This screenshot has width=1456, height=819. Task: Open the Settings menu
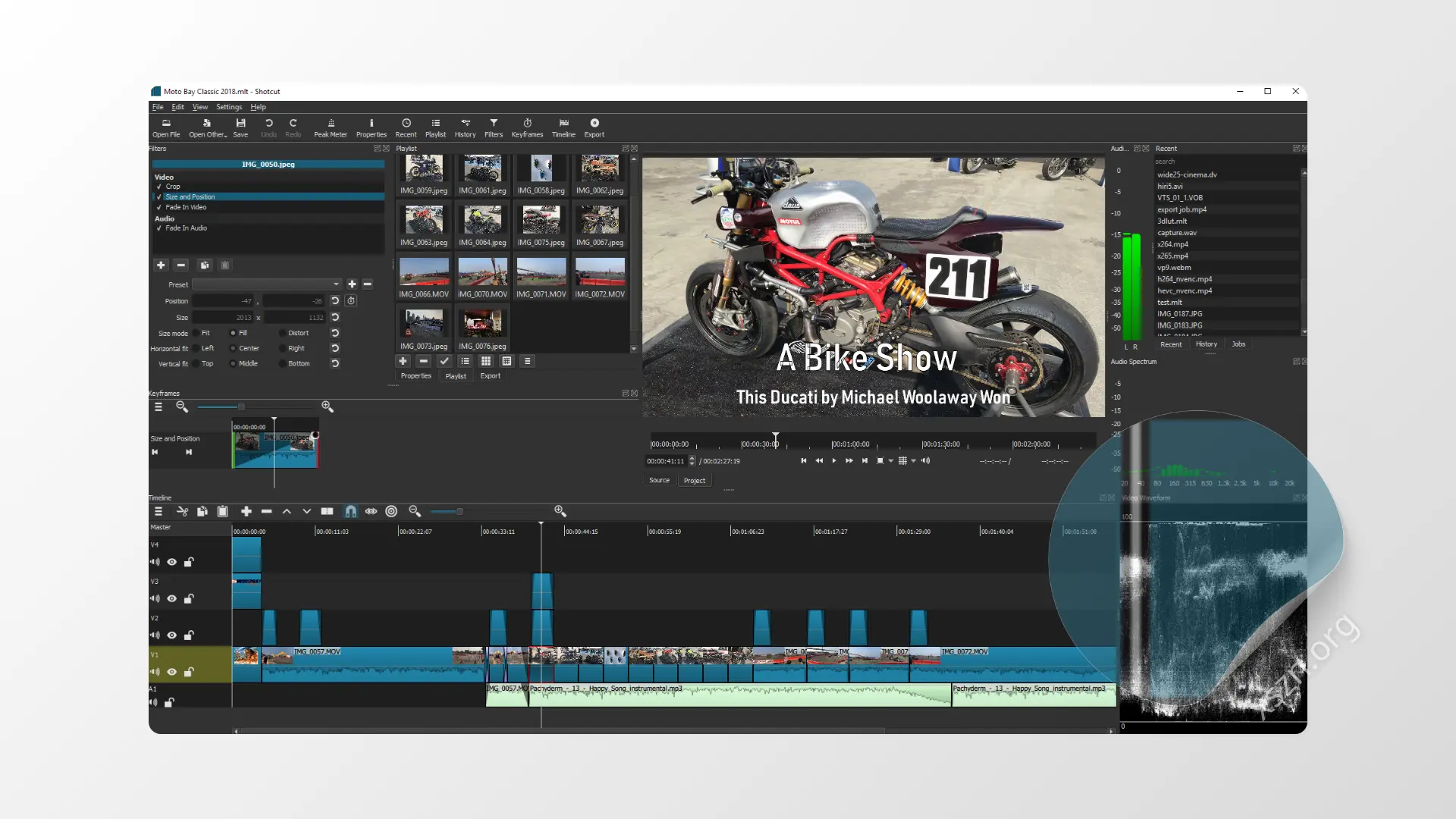point(228,107)
